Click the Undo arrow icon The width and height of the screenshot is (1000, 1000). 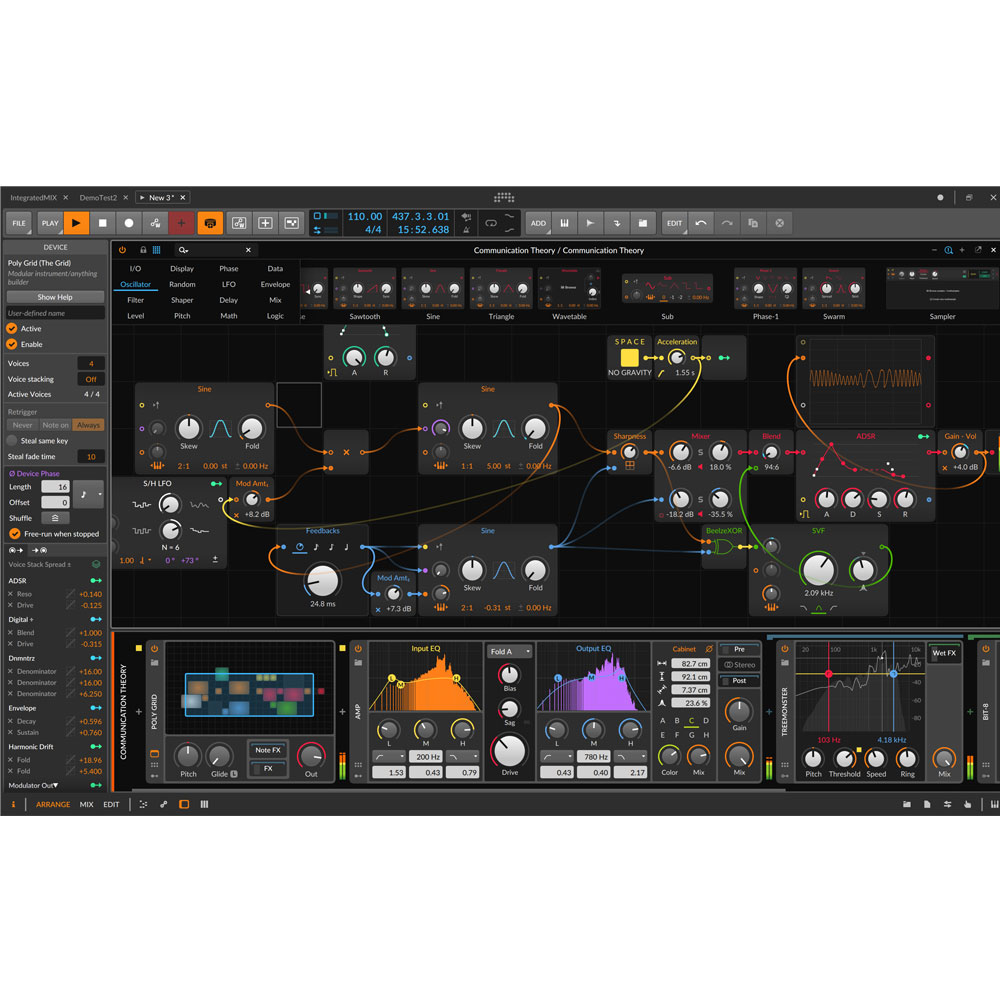(x=701, y=223)
